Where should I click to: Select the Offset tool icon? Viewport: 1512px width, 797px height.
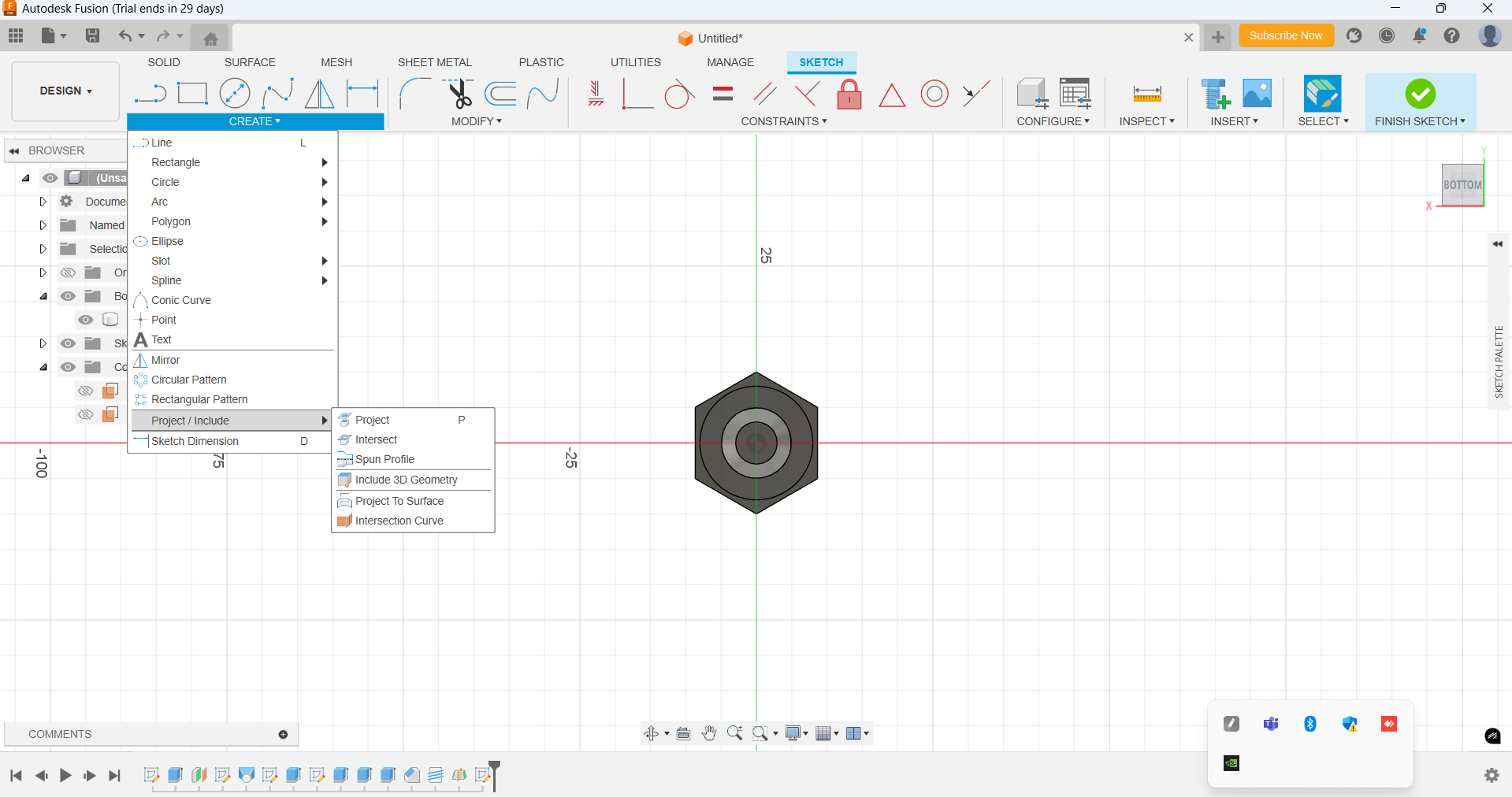501,94
